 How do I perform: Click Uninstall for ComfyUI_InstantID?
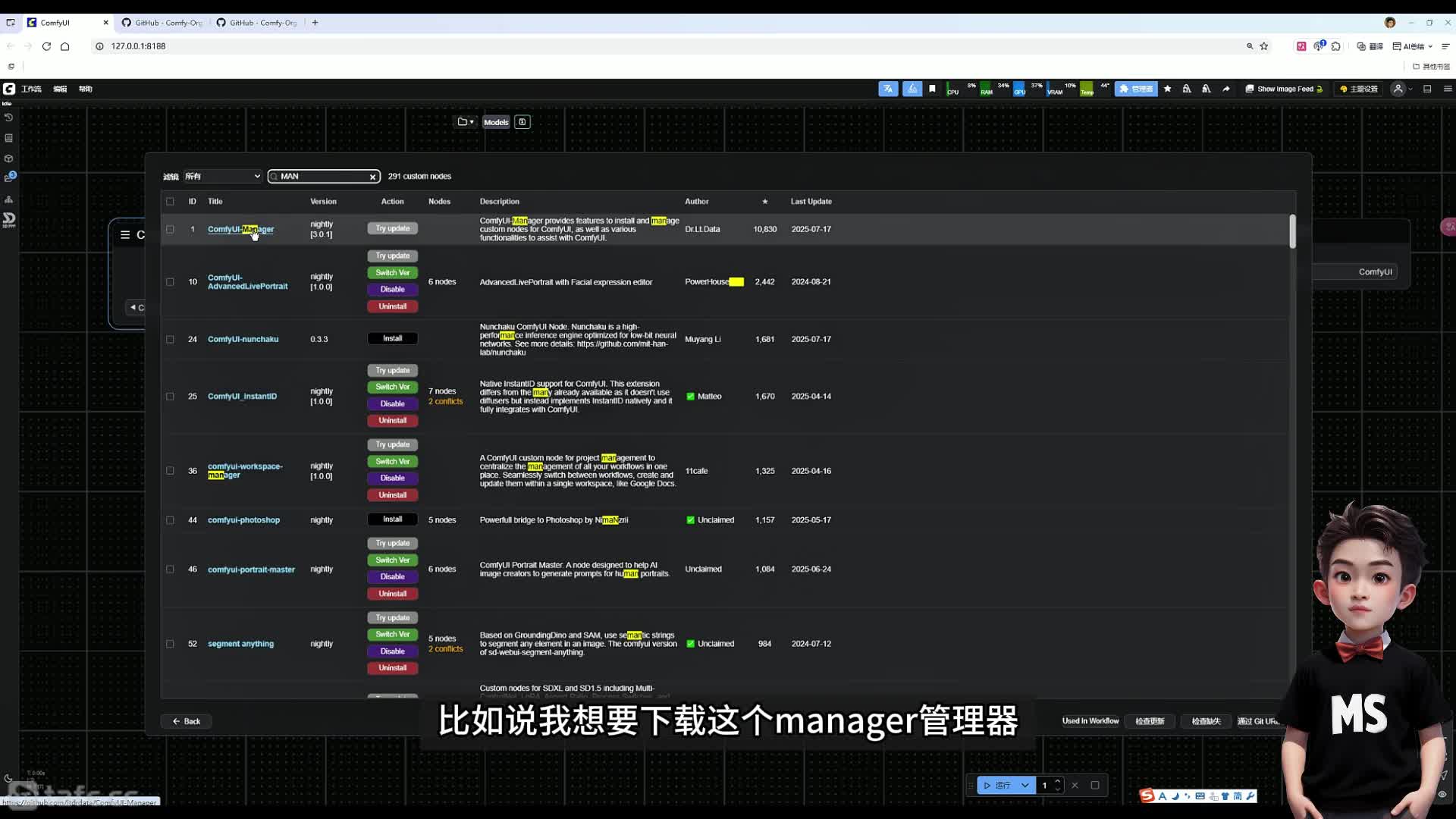click(x=393, y=420)
